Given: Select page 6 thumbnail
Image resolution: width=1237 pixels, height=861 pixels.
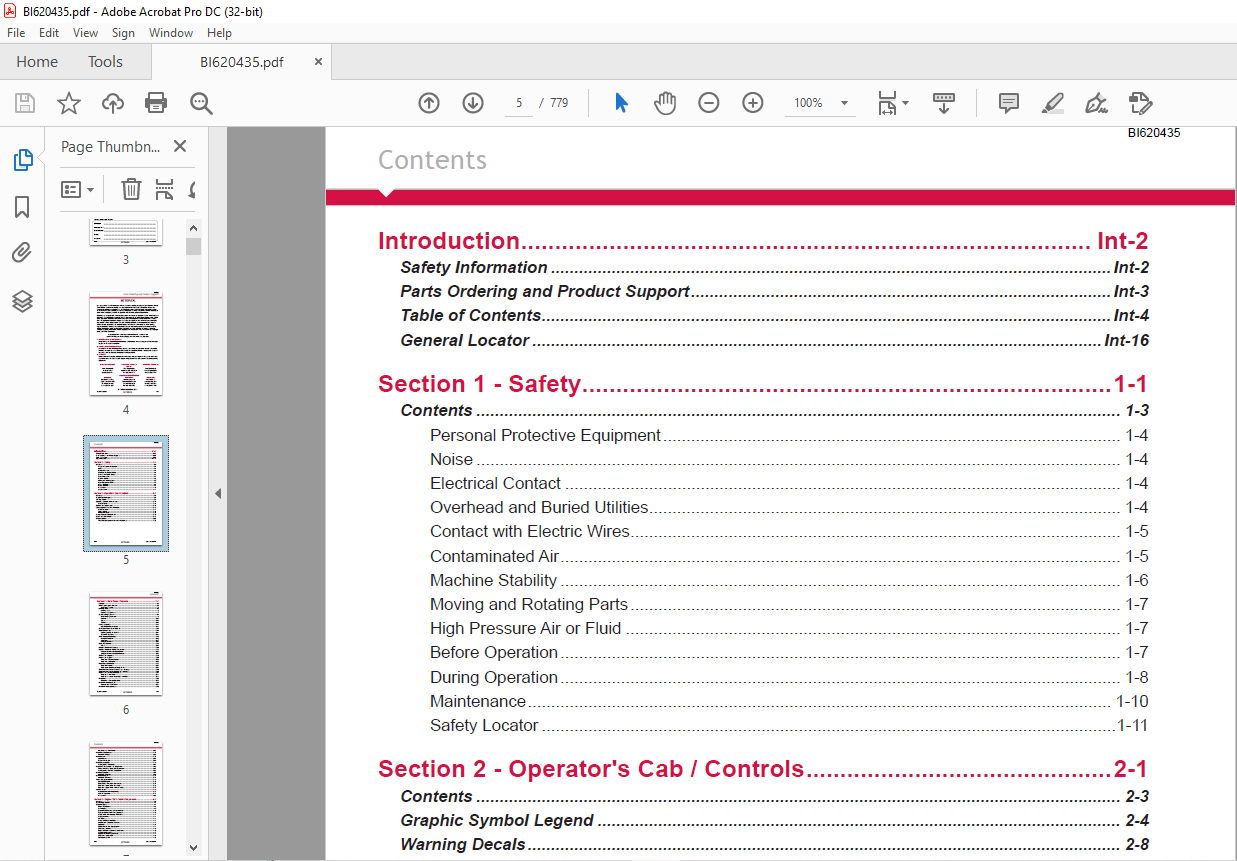Looking at the screenshot, I should click(x=126, y=644).
